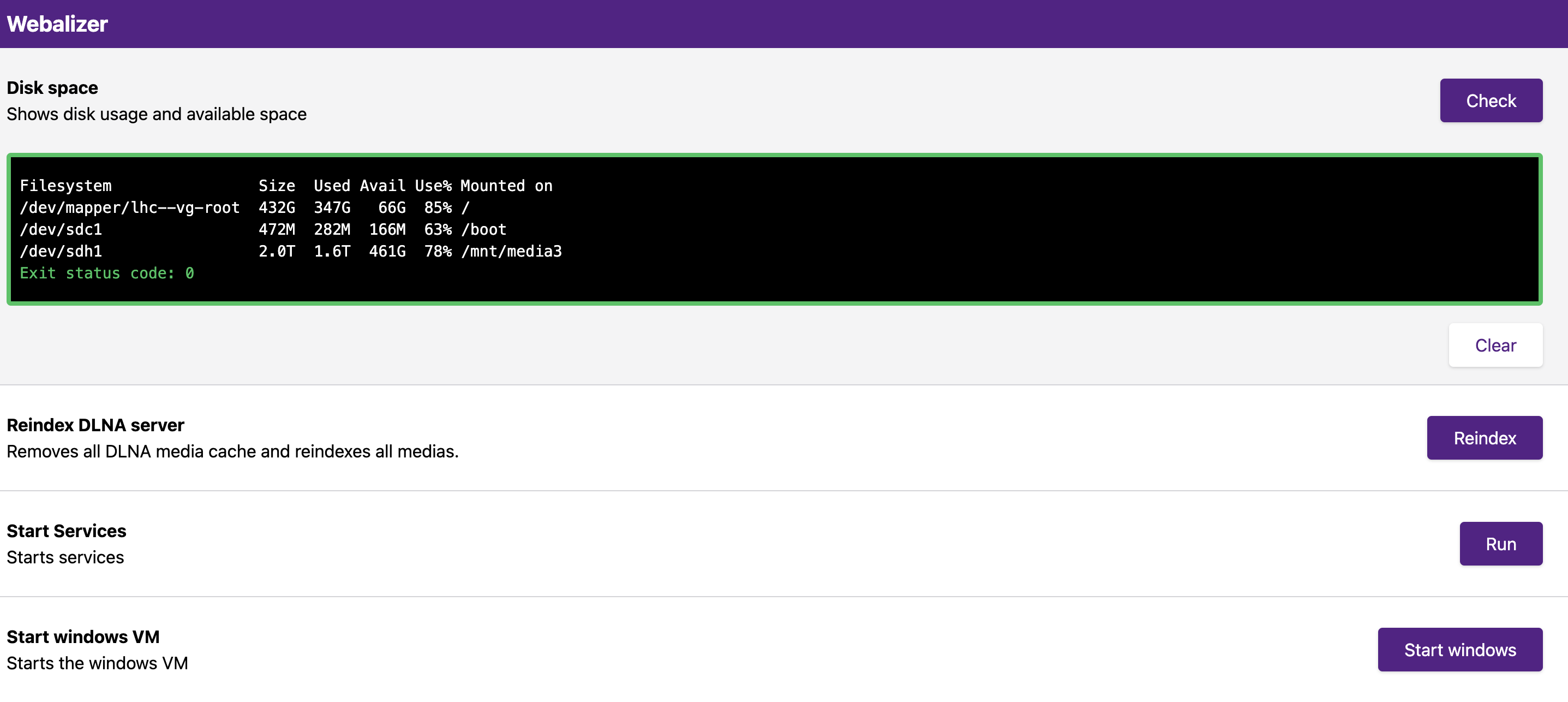This screenshot has height=702, width=1568.
Task: Click the Filesystem header row in output
Action: (65, 186)
